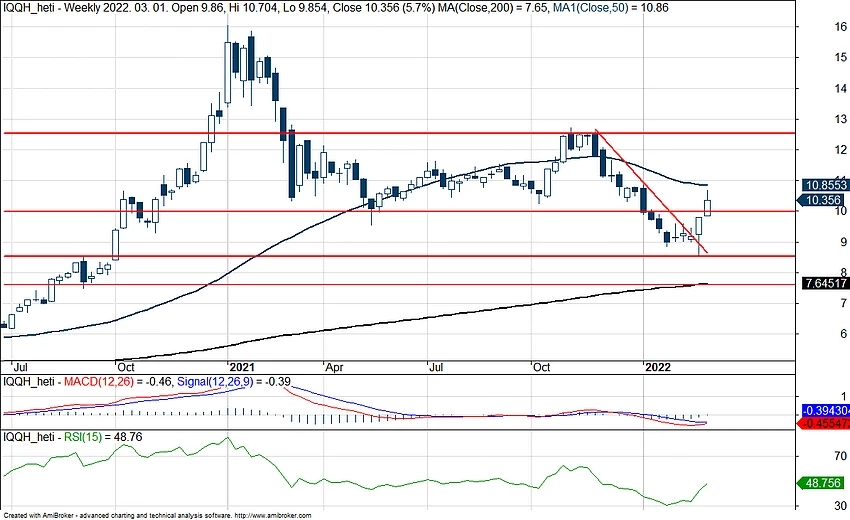Click the green 48.756 RSI value tag
This screenshot has height=520, width=850.
[x=825, y=482]
